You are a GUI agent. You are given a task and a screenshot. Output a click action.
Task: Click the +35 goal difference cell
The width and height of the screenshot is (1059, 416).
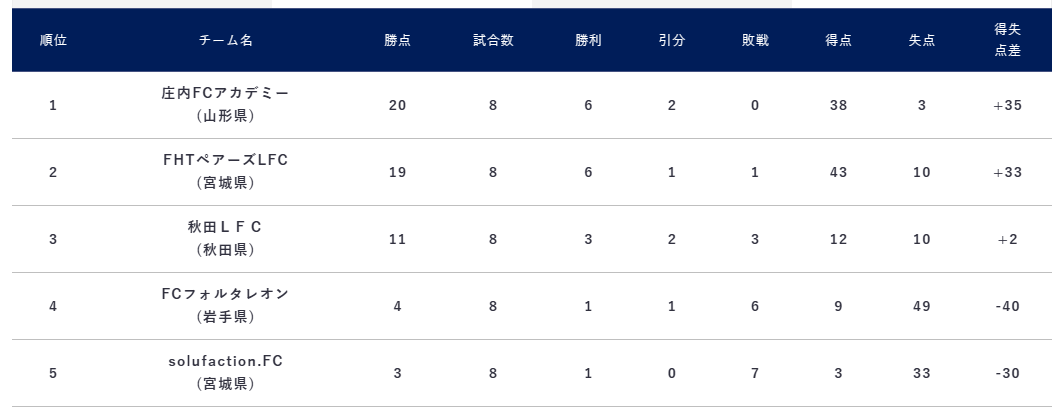coord(1007,105)
